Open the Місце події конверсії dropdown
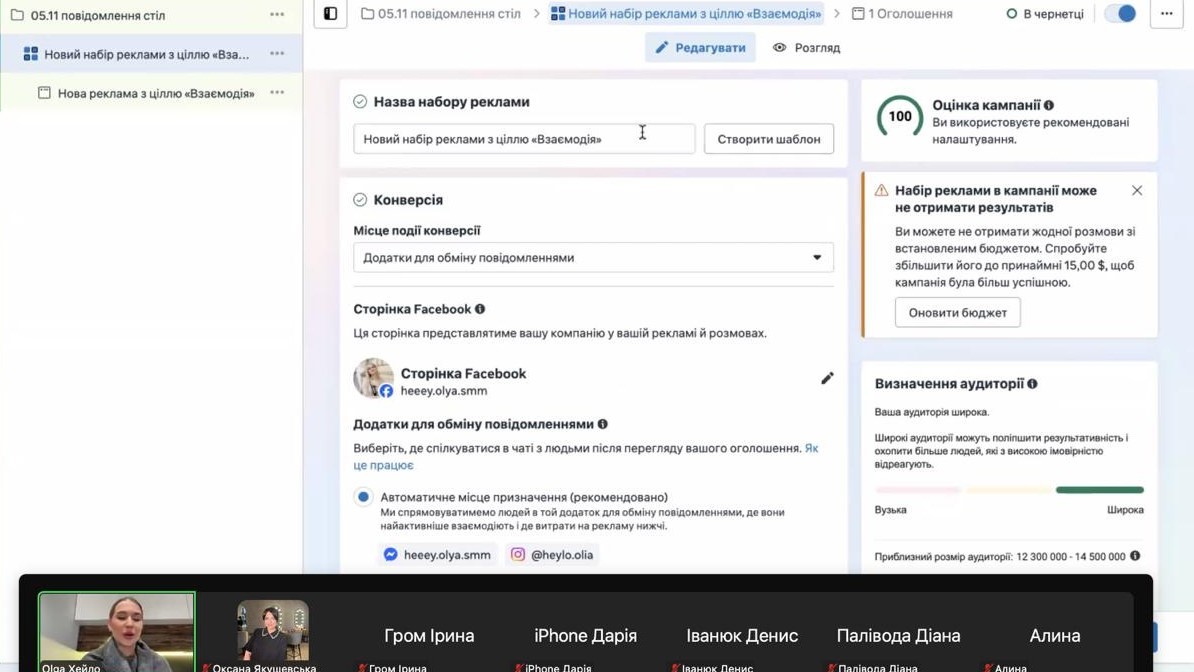 tap(593, 258)
